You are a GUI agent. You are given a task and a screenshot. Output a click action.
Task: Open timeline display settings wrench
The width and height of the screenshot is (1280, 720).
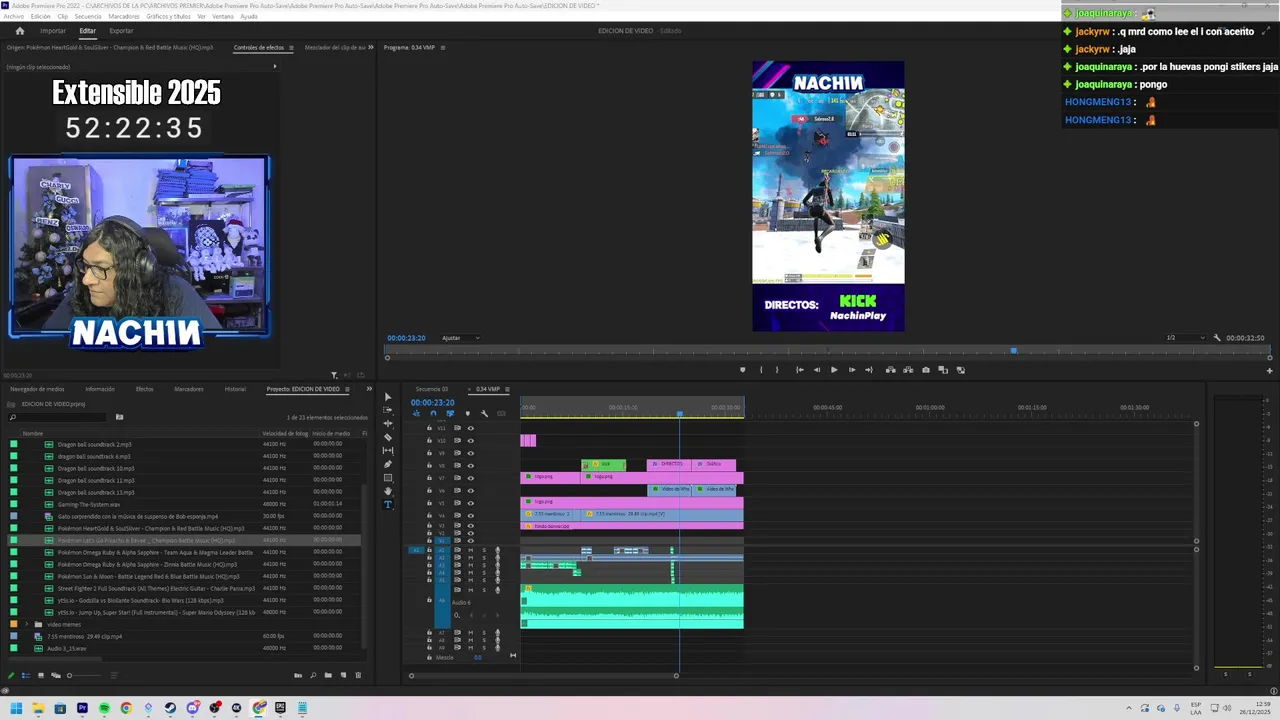pos(484,414)
